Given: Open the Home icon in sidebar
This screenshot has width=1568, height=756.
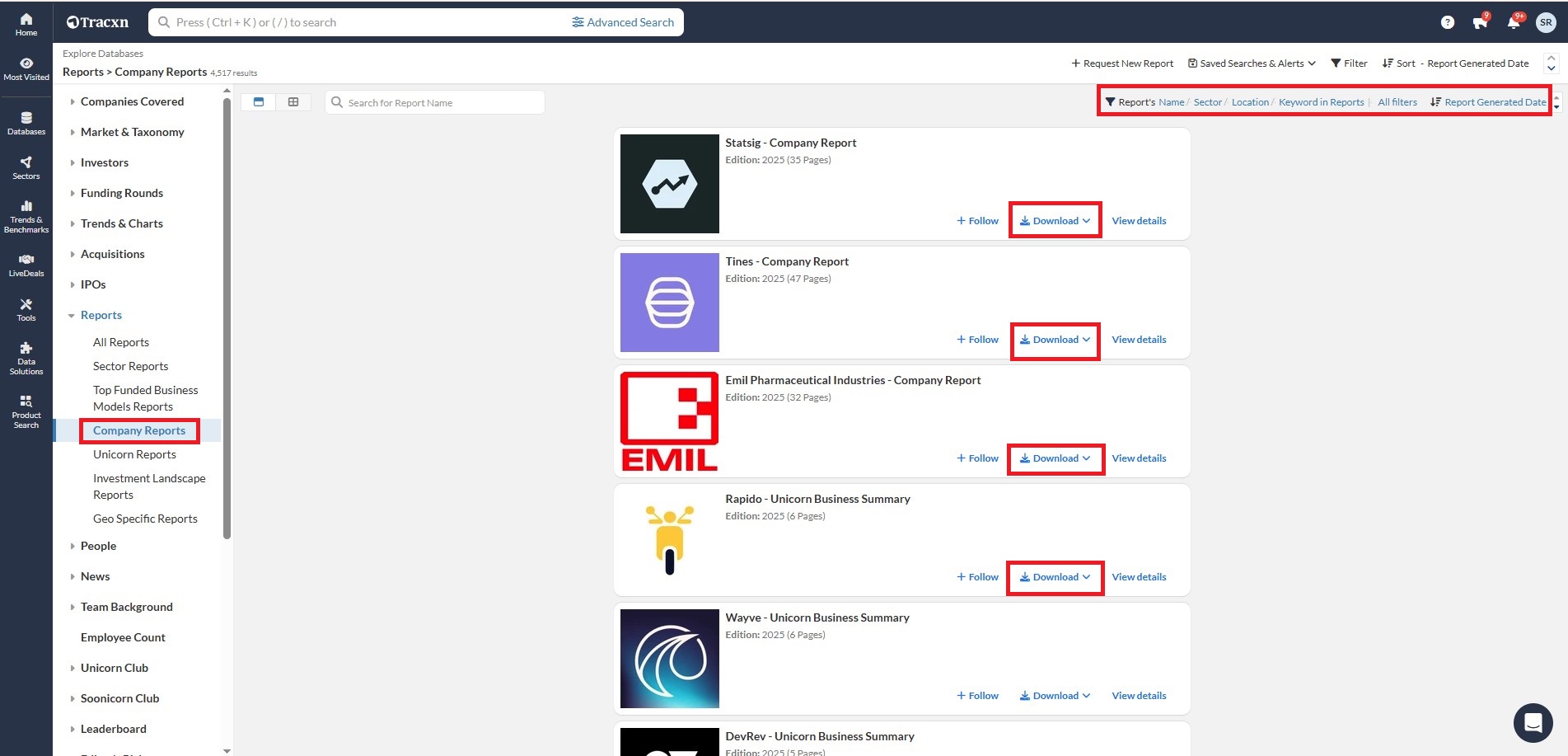Looking at the screenshot, I should click(x=26, y=24).
